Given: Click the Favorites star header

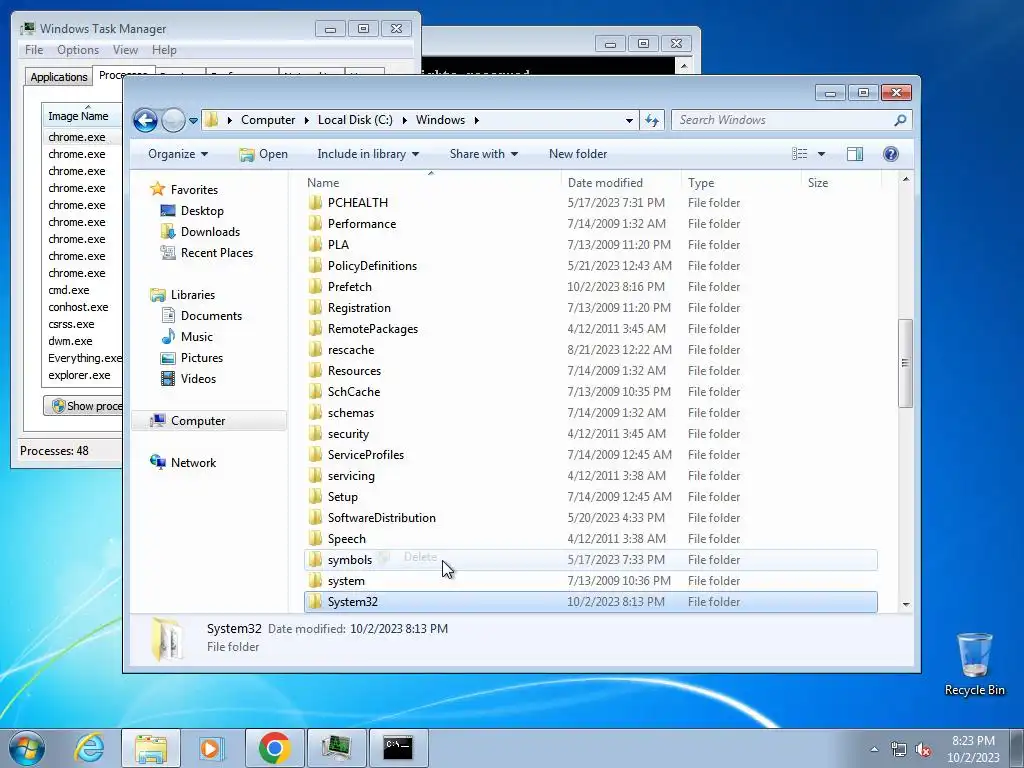Looking at the screenshot, I should pos(157,189).
